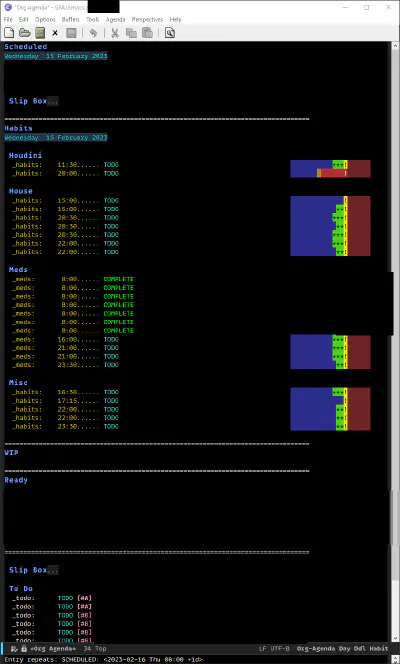The image size is (400, 664).
Task: Open the Help menu
Action: click(x=175, y=19)
